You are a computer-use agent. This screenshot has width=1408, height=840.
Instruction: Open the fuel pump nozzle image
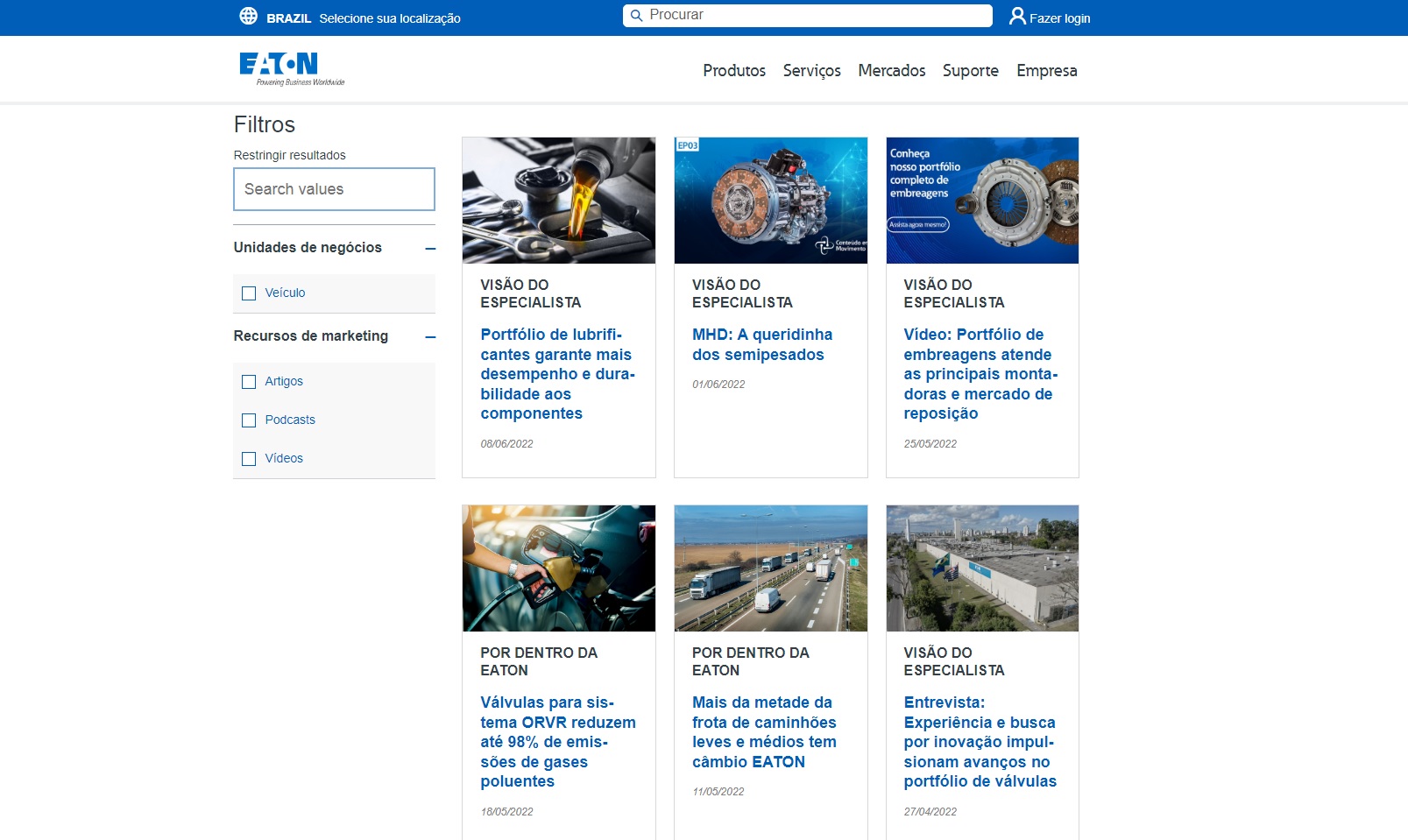(558, 568)
